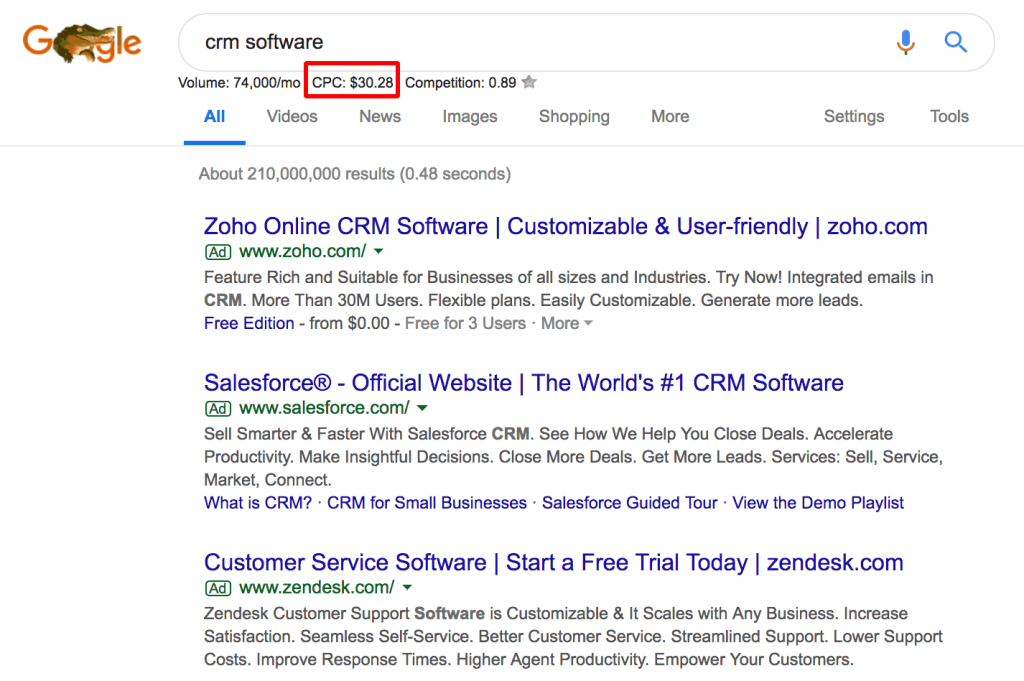Expand the www.zoho.com/ URL dropdown arrow
Image resolution: width=1024 pixels, height=681 pixels.
(379, 251)
